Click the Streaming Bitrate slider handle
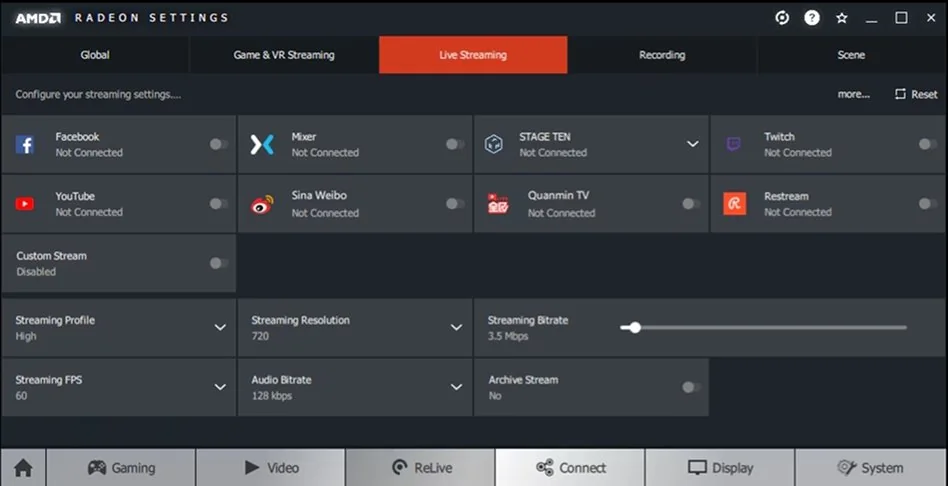This screenshot has height=486, width=948. 634,327
